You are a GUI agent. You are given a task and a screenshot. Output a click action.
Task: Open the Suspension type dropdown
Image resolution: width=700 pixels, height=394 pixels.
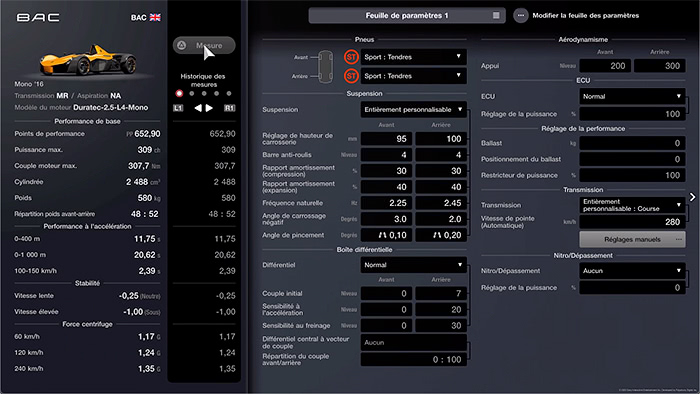[x=413, y=110]
